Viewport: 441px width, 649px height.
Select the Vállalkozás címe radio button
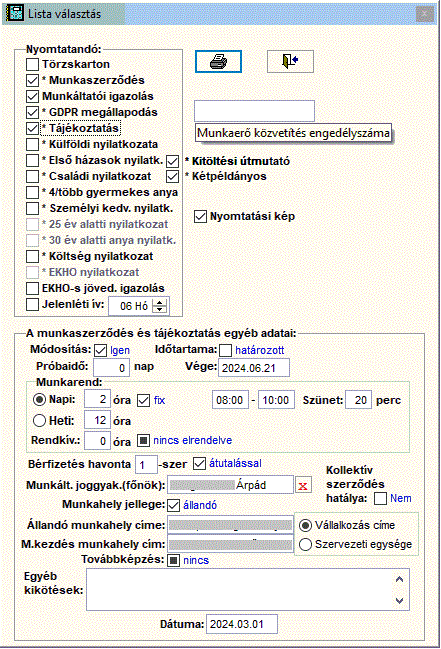pos(305,525)
